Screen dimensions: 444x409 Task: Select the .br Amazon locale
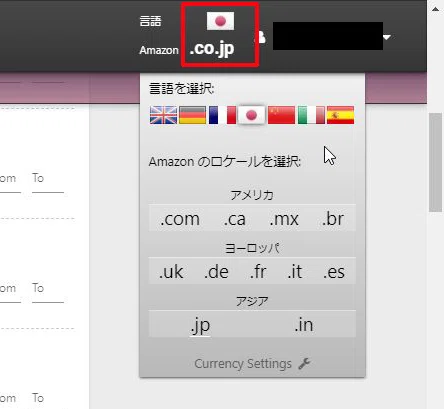click(332, 219)
